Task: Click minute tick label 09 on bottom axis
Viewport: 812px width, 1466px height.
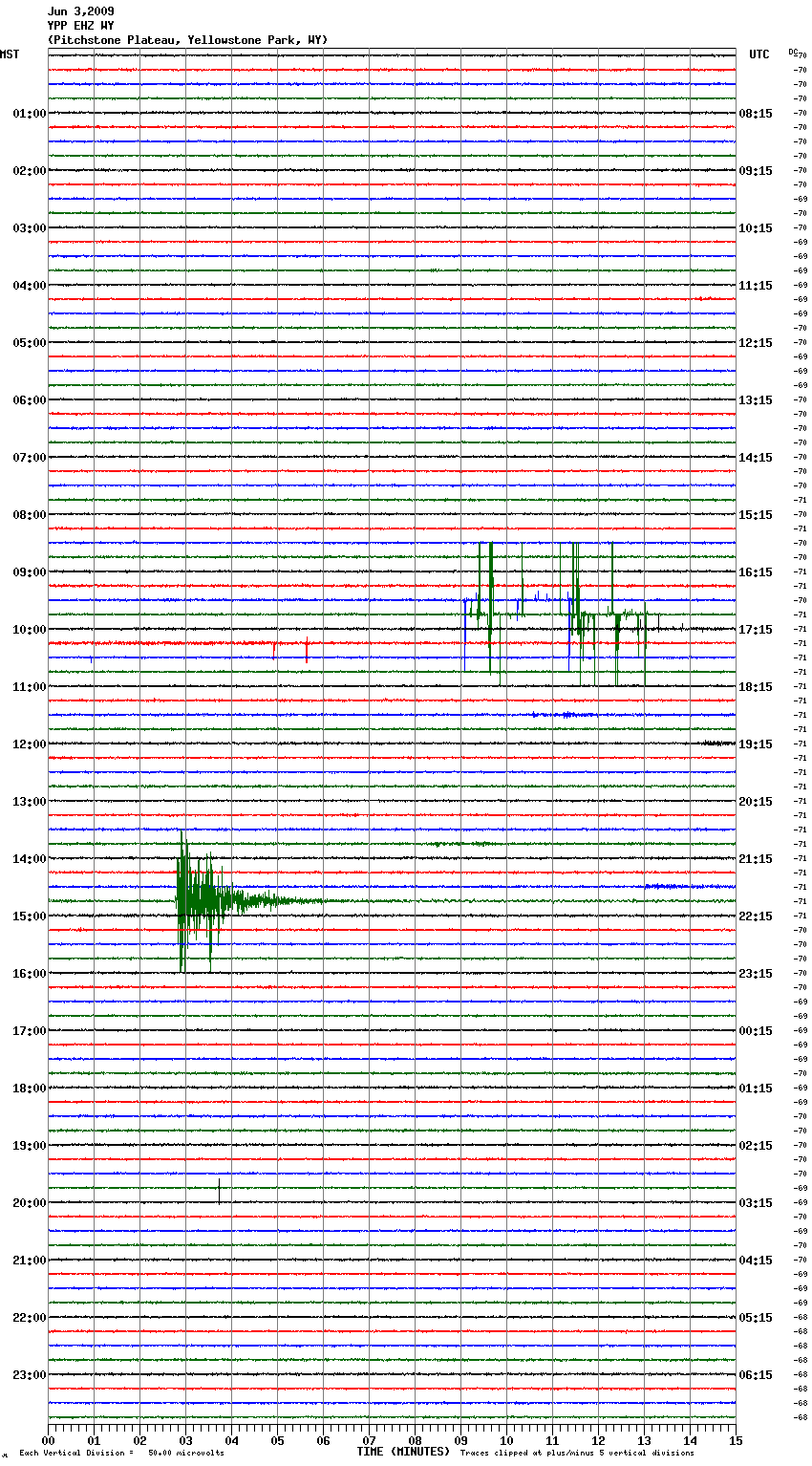Action: [x=460, y=1441]
